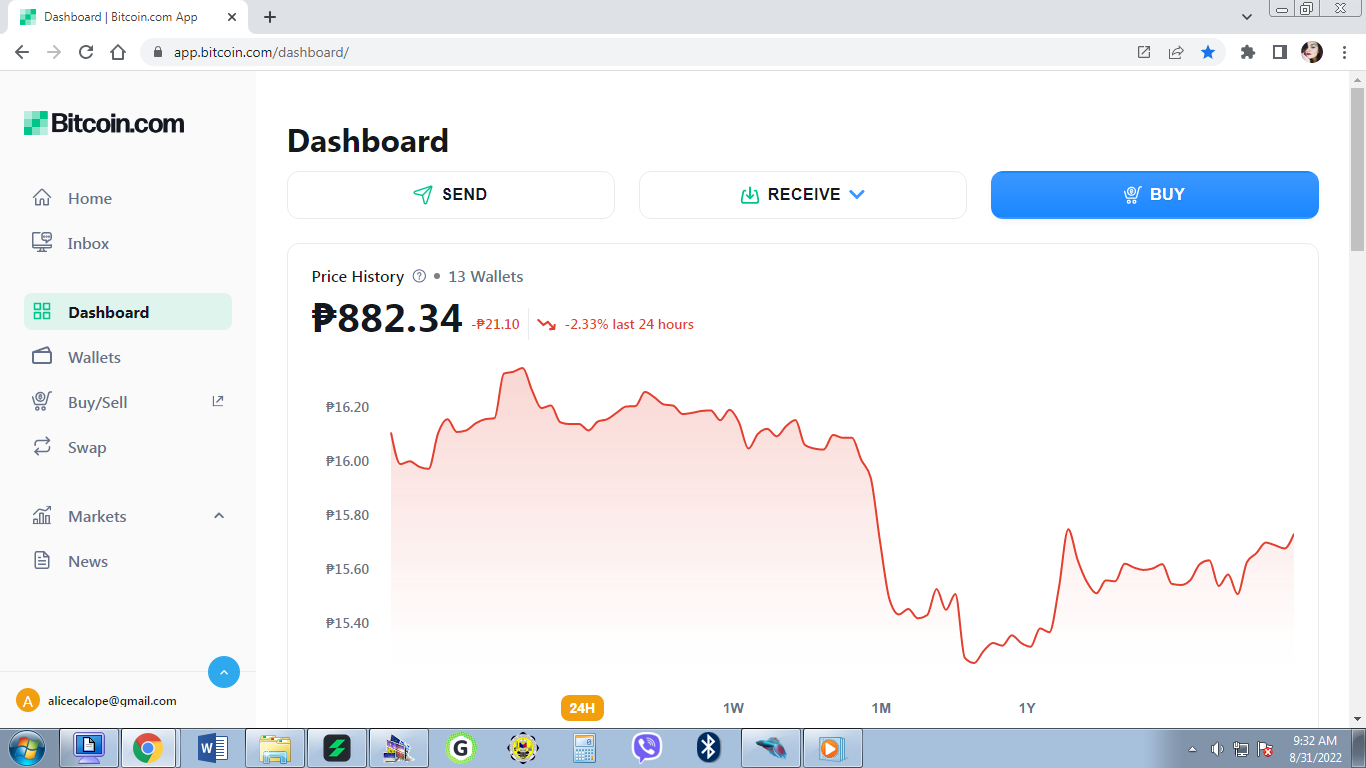Image resolution: width=1366 pixels, height=768 pixels.
Task: Click the browser forward arrow
Action: [54, 52]
